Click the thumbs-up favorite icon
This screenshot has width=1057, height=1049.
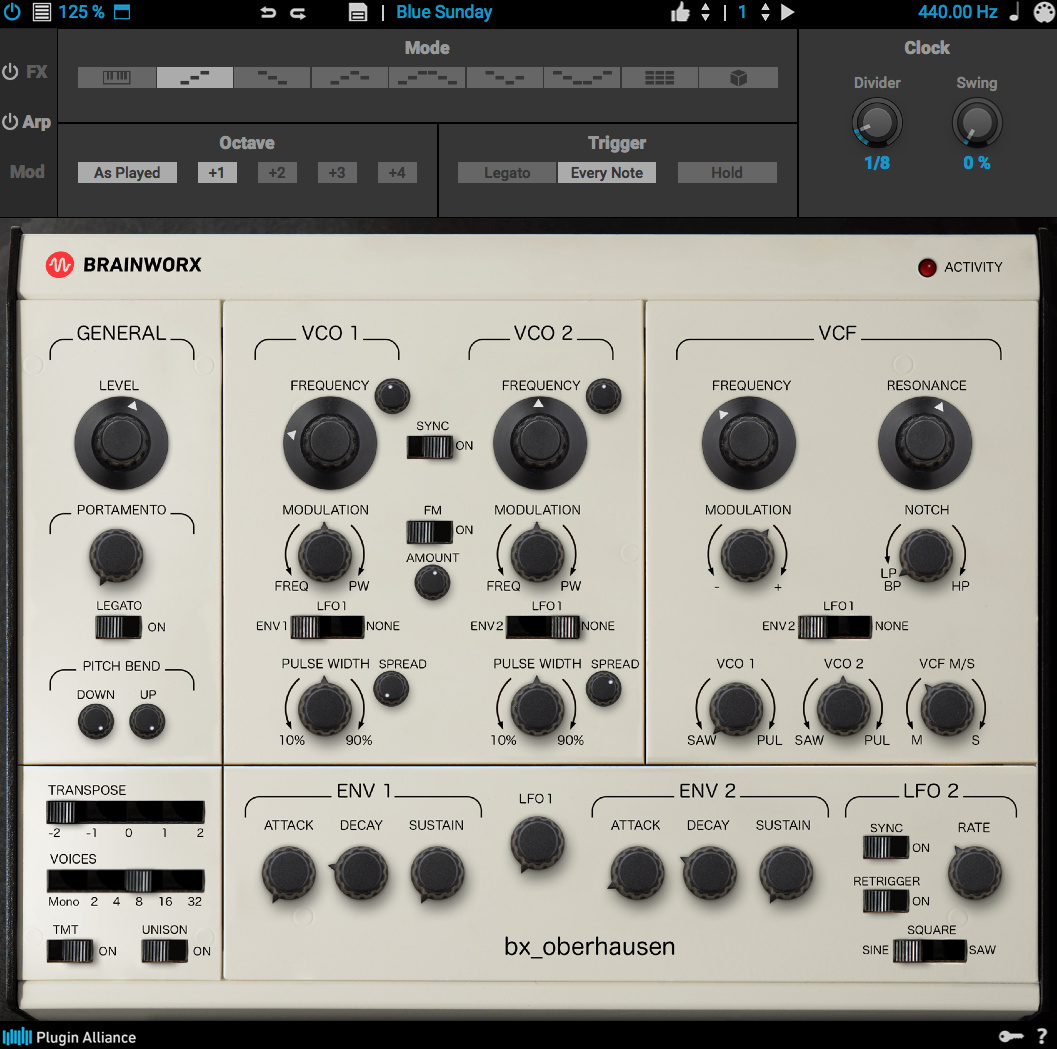point(680,12)
